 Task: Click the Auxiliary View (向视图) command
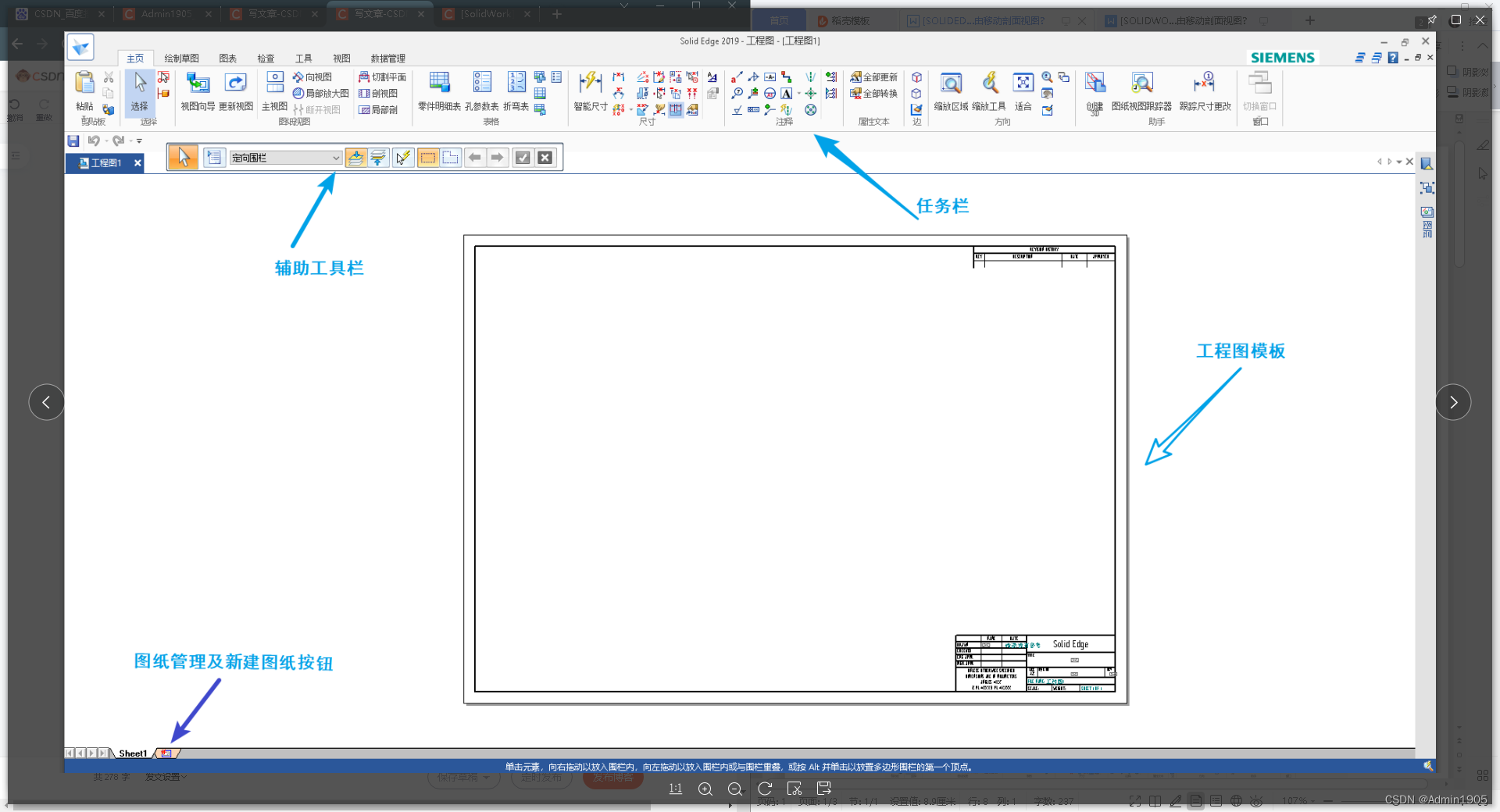pos(312,77)
